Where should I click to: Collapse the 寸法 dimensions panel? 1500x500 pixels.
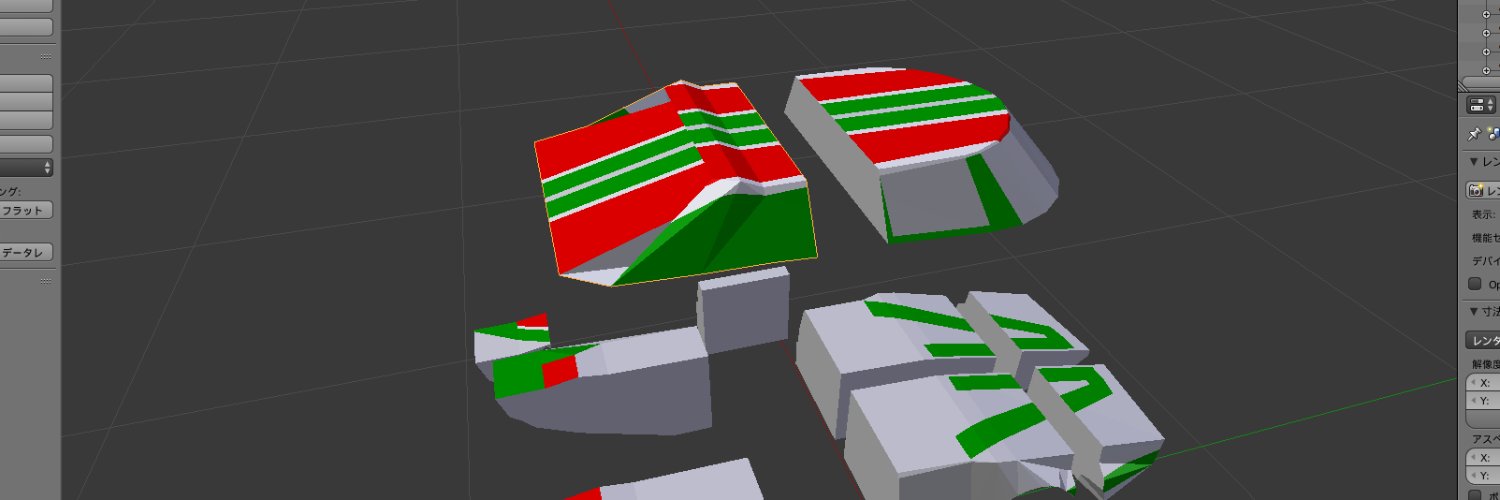point(1483,312)
